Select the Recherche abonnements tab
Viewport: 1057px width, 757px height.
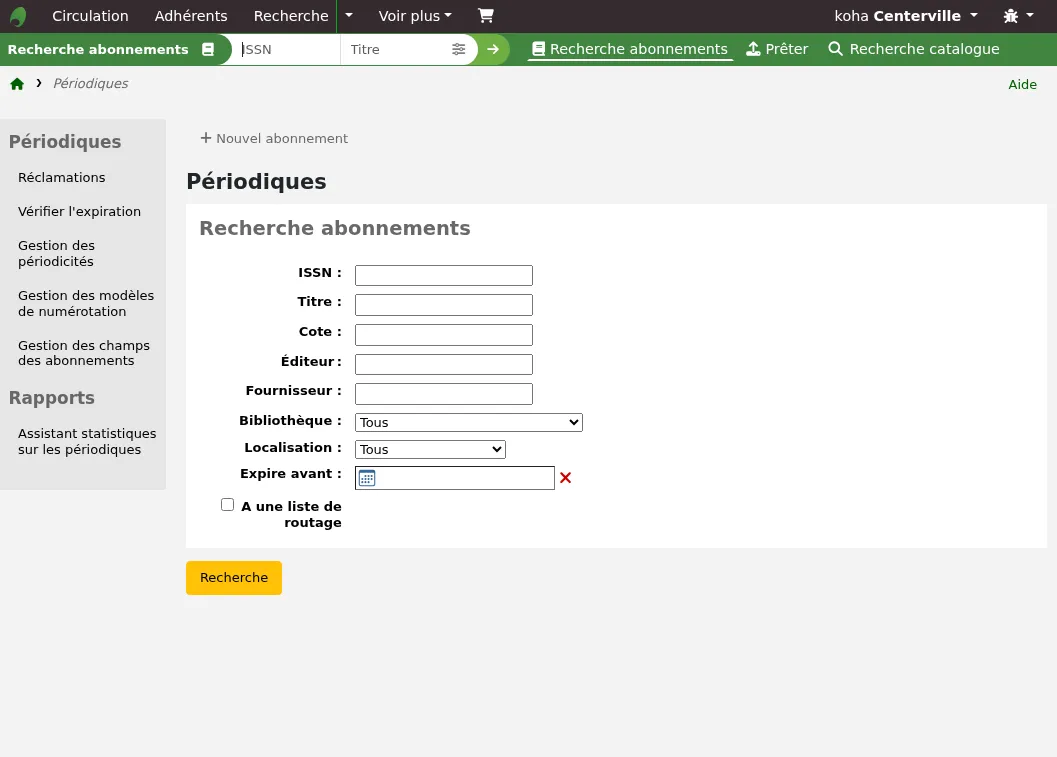630,49
